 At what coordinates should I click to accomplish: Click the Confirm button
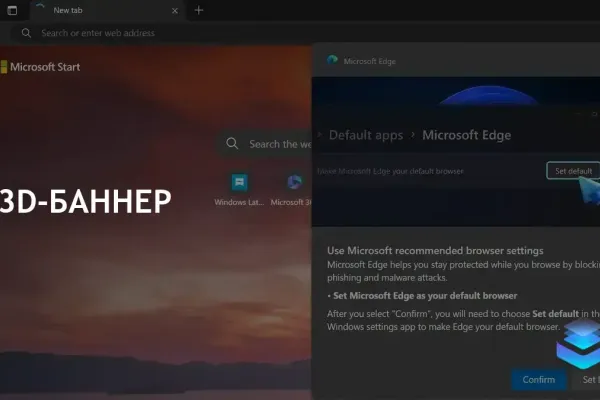tap(538, 380)
